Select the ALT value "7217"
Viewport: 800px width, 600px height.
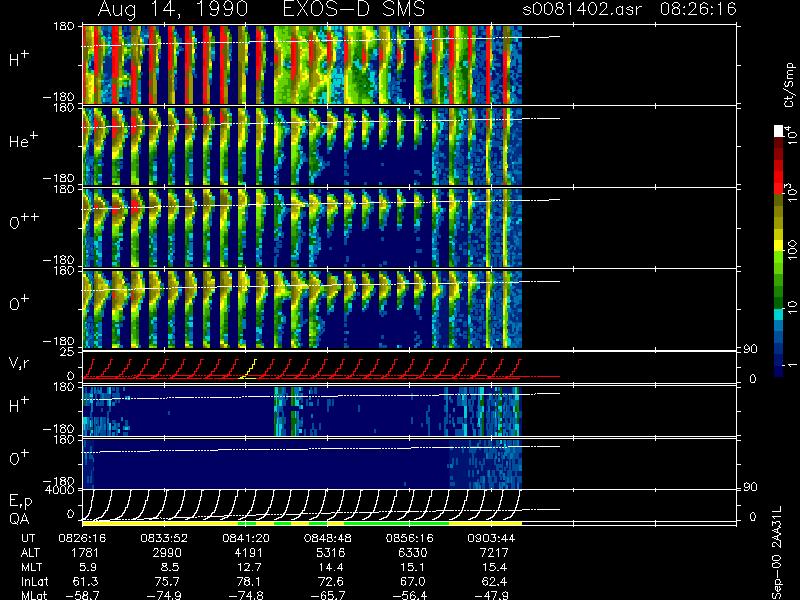click(494, 553)
